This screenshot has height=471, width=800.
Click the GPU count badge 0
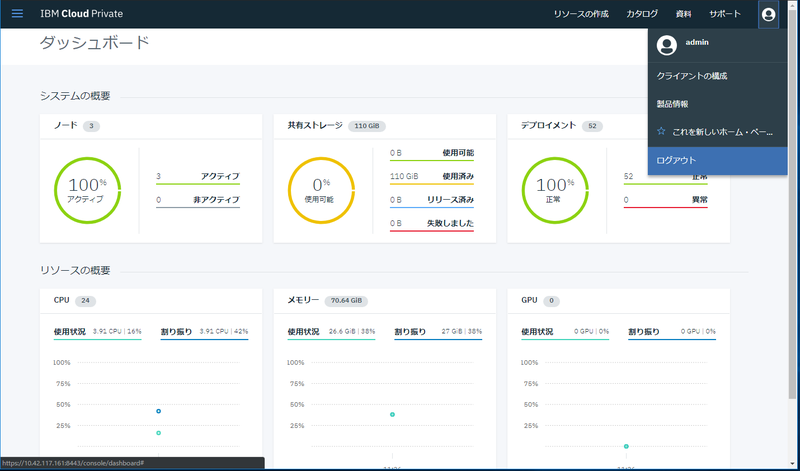click(551, 301)
